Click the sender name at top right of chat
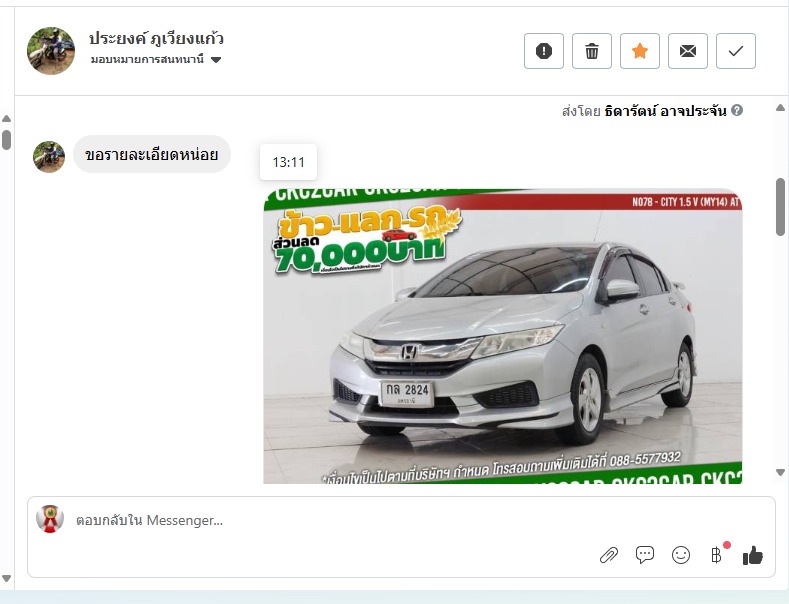The image size is (789, 604). (665, 111)
